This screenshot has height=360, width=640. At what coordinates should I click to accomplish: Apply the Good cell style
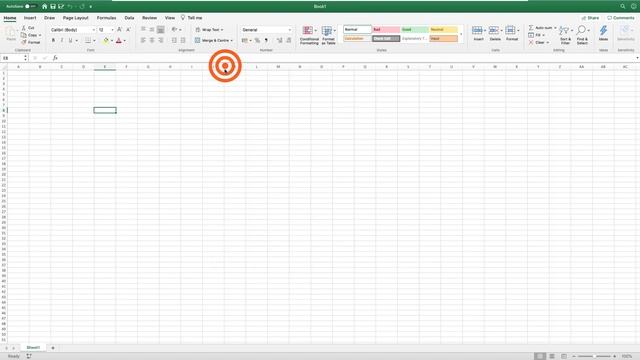(414, 30)
